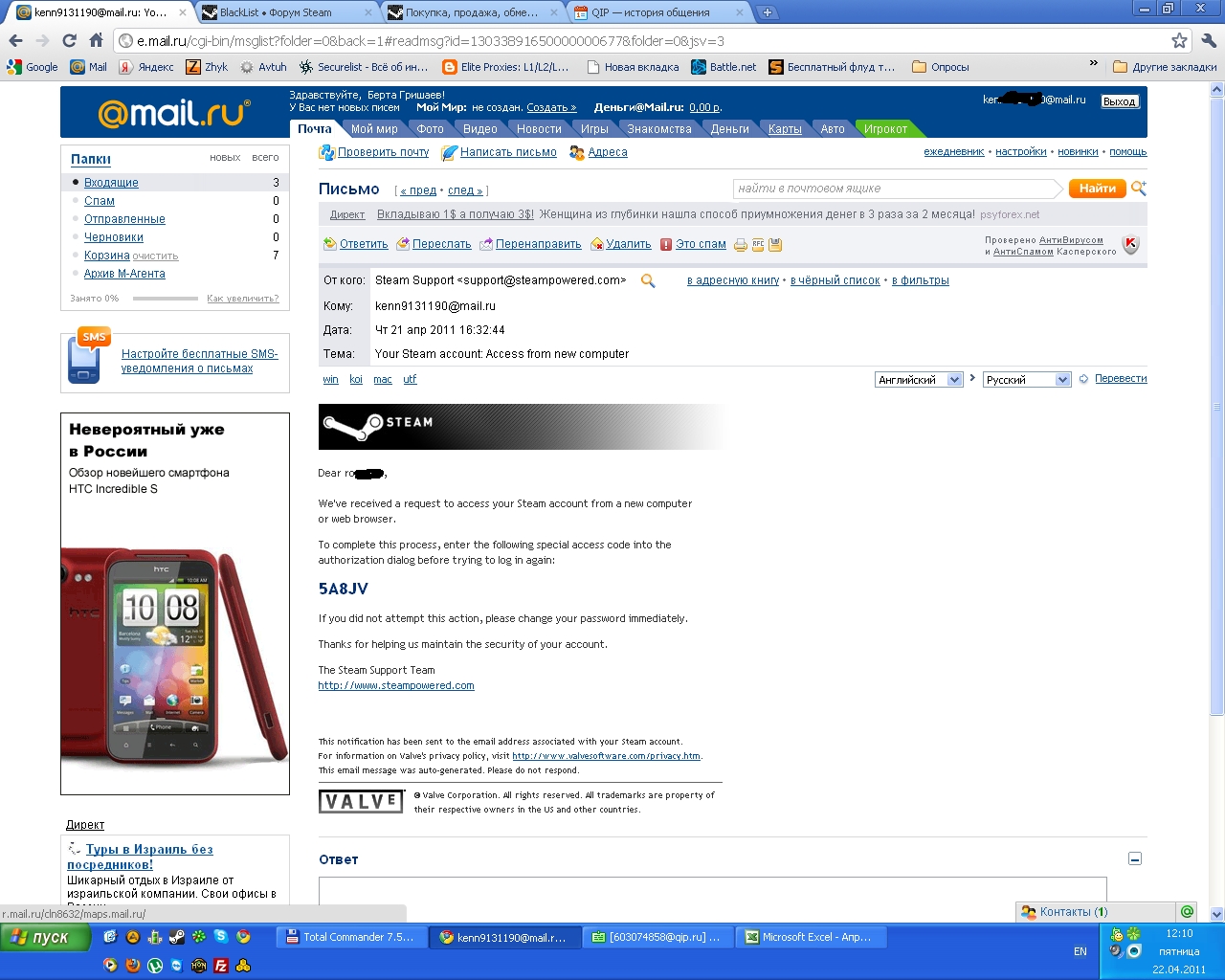Bookmark this page with the star
Screen dimensions: 1225x980
pos(1180,41)
